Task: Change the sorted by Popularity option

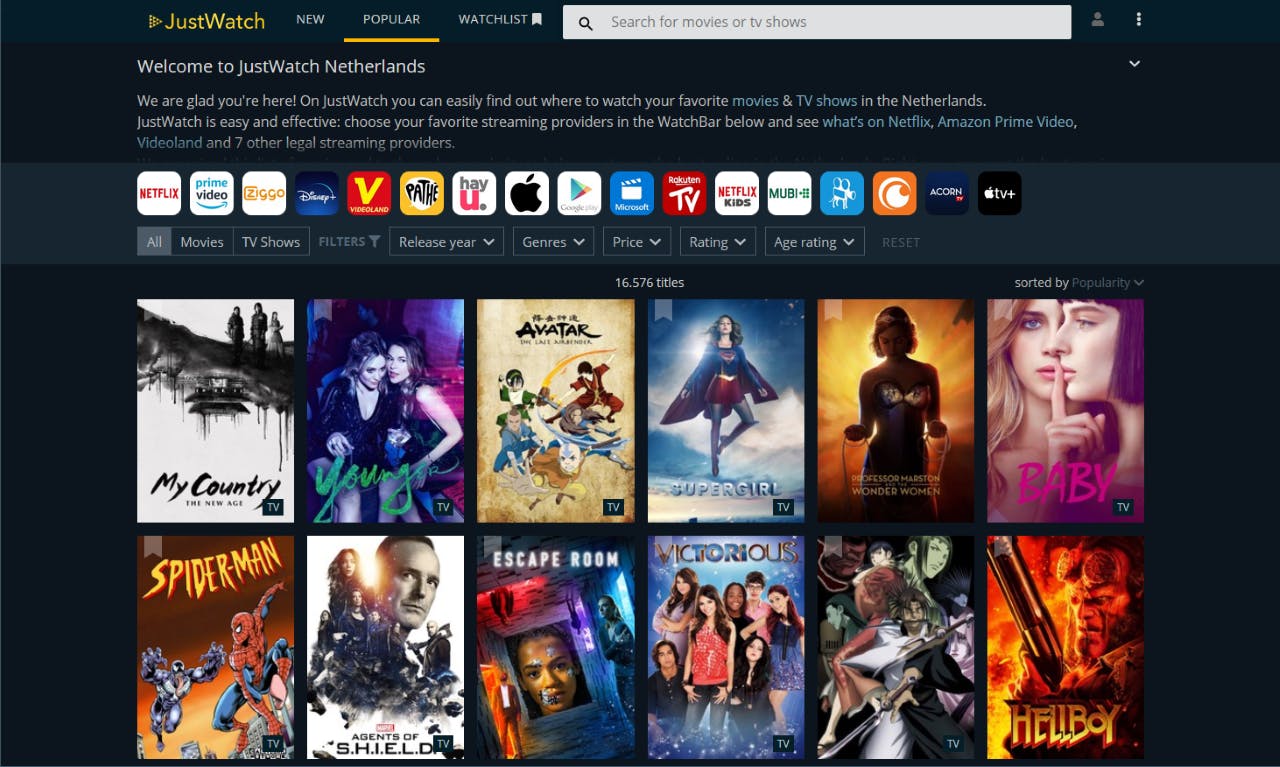Action: (1108, 283)
